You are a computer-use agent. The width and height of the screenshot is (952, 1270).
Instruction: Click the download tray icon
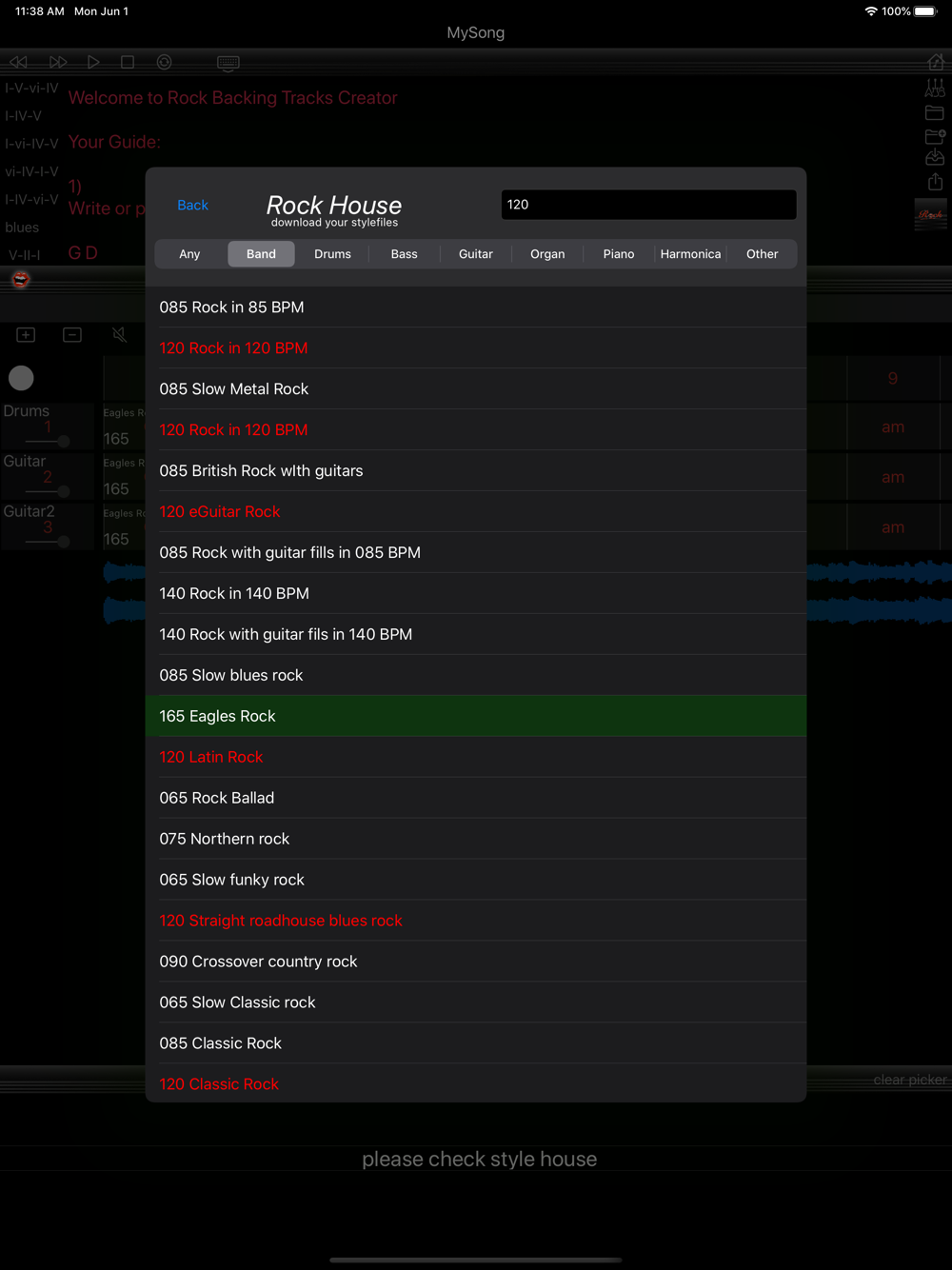(935, 157)
